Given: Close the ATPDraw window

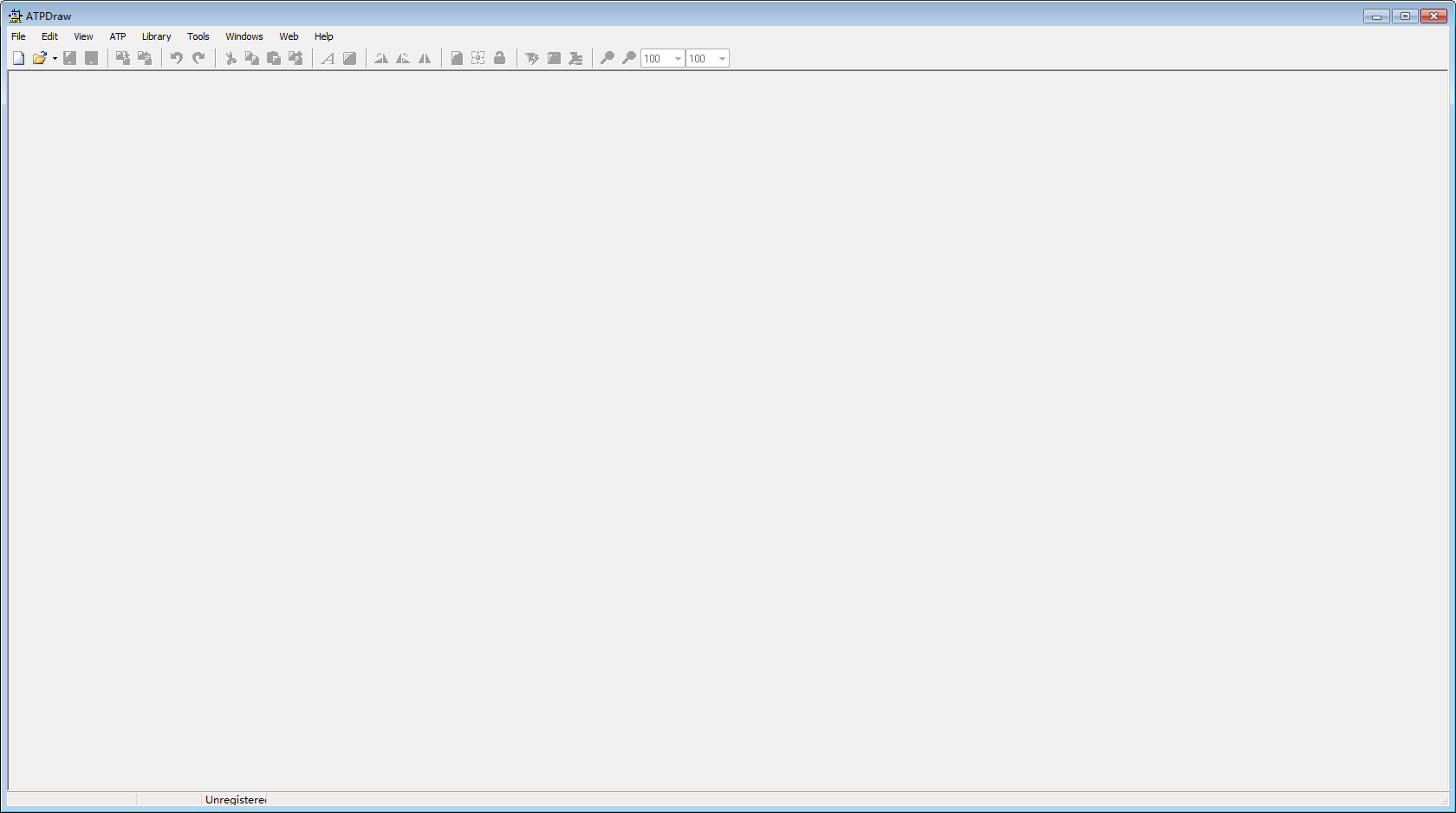Looking at the screenshot, I should click(1434, 16).
